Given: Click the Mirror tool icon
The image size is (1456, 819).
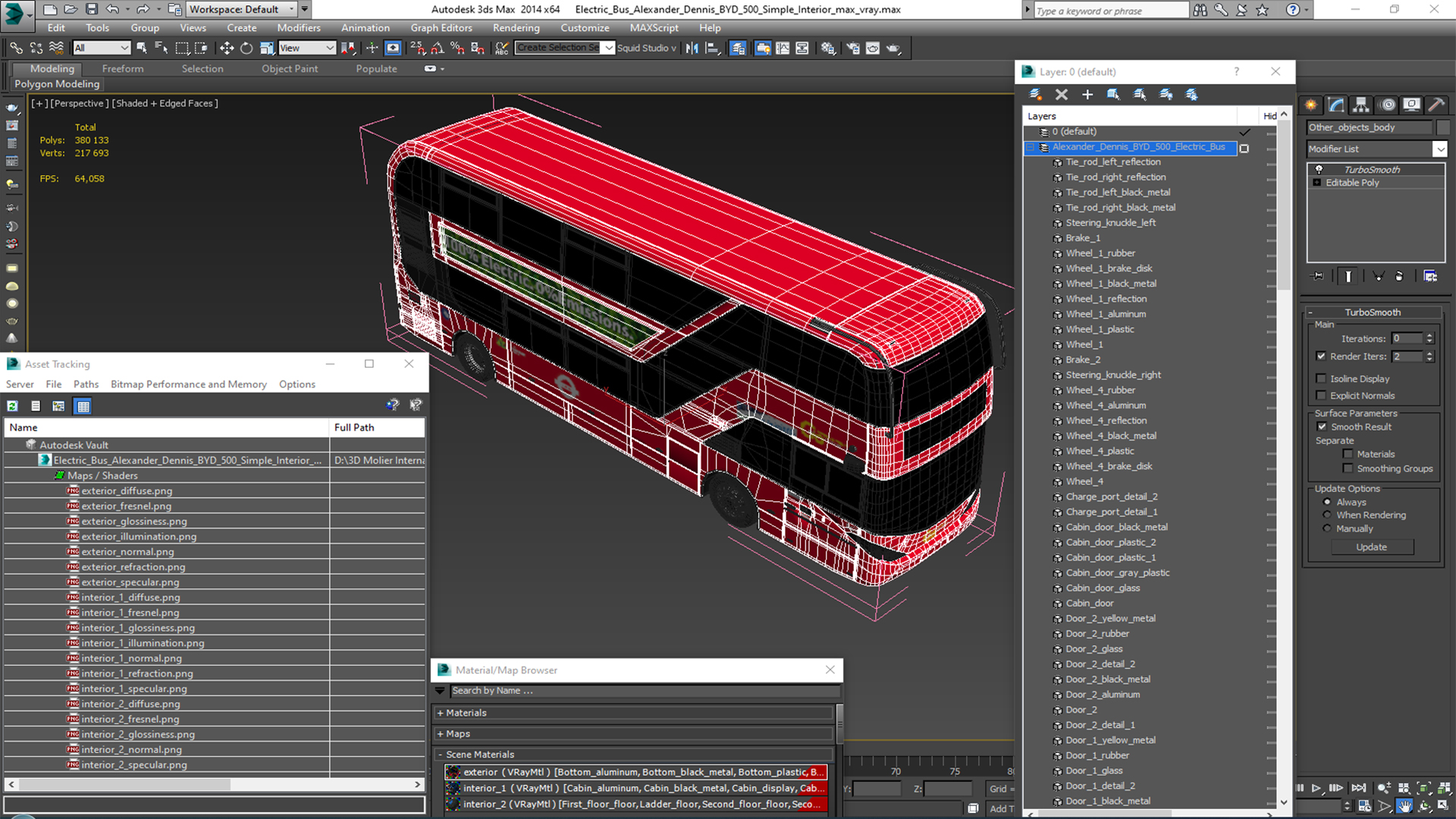Looking at the screenshot, I should [x=692, y=48].
